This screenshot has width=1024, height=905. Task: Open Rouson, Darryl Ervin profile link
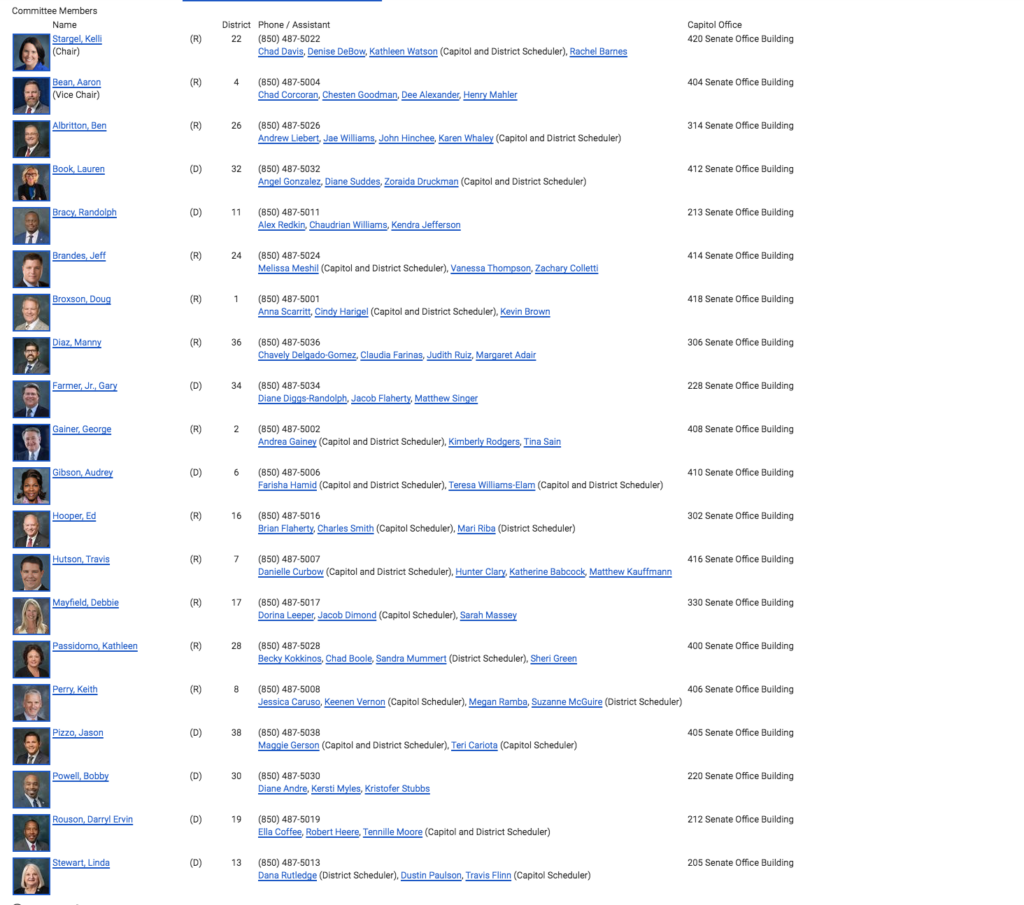click(x=92, y=820)
